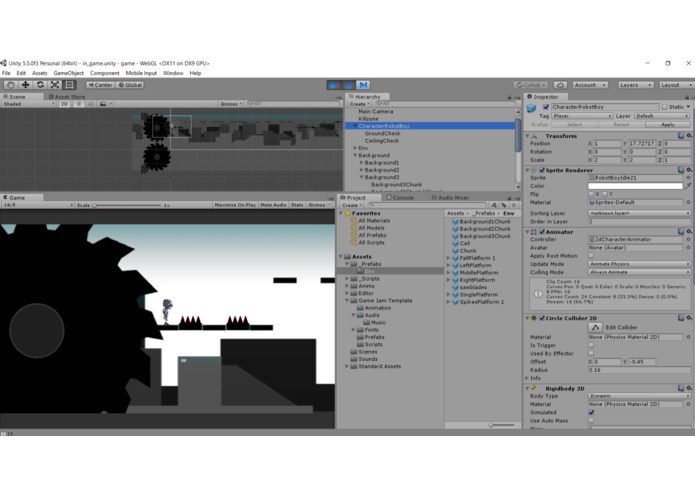Click the GameObject cube icon in Inspector
The height and width of the screenshot is (494, 695).
(531, 108)
